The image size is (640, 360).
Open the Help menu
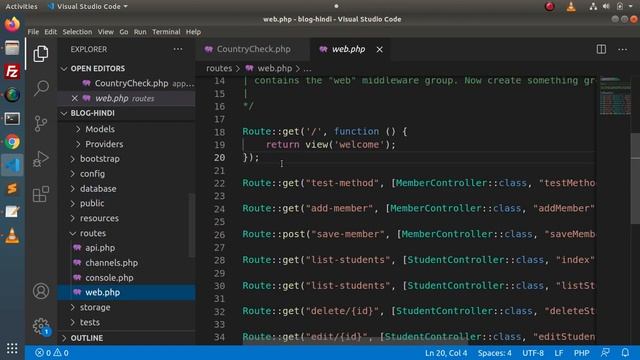tap(193, 32)
